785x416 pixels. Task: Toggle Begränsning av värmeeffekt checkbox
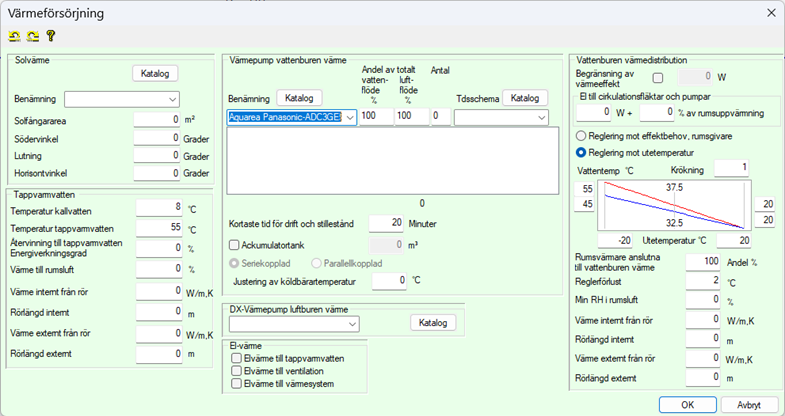657,77
